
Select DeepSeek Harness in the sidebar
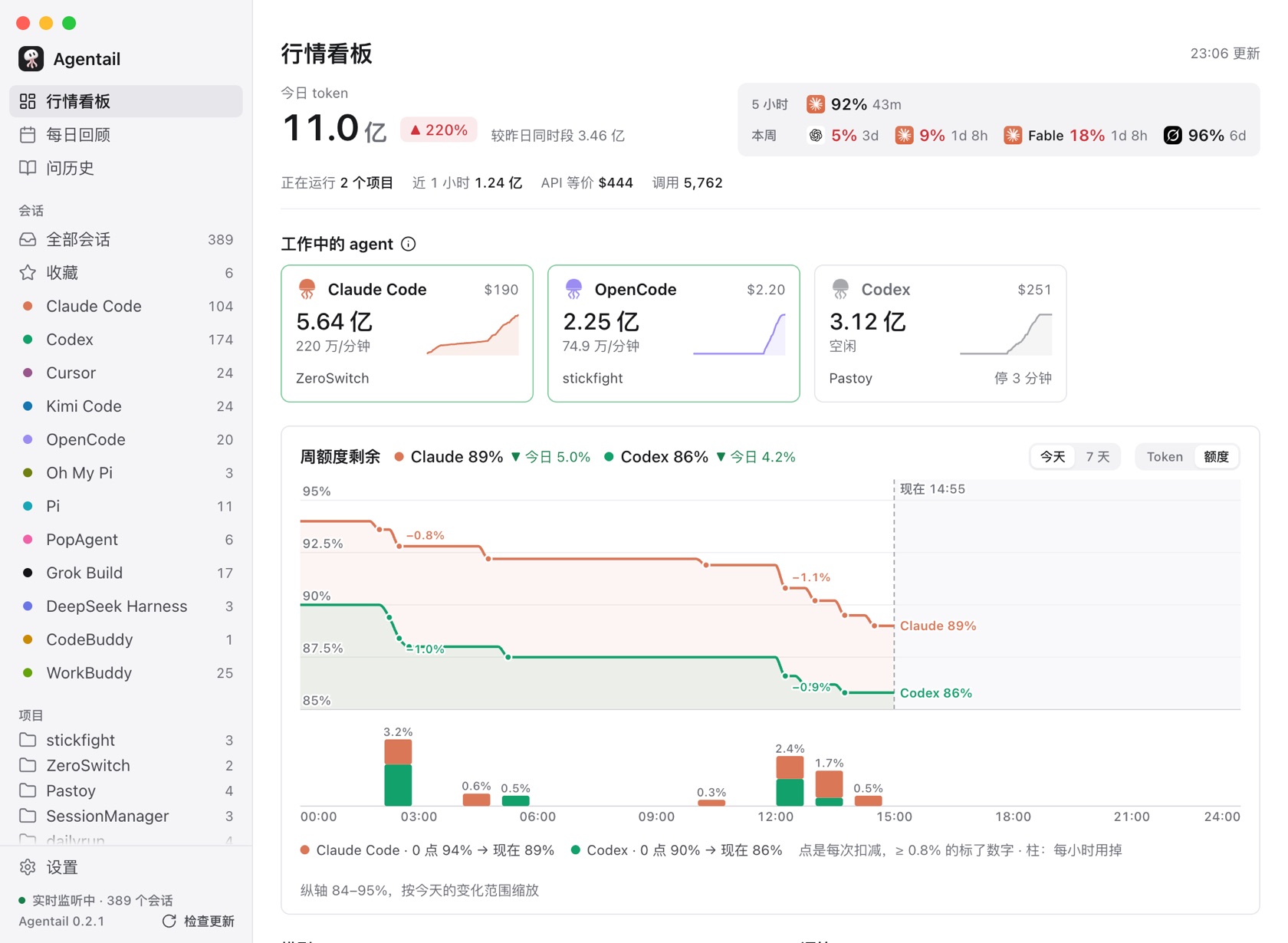point(126,606)
